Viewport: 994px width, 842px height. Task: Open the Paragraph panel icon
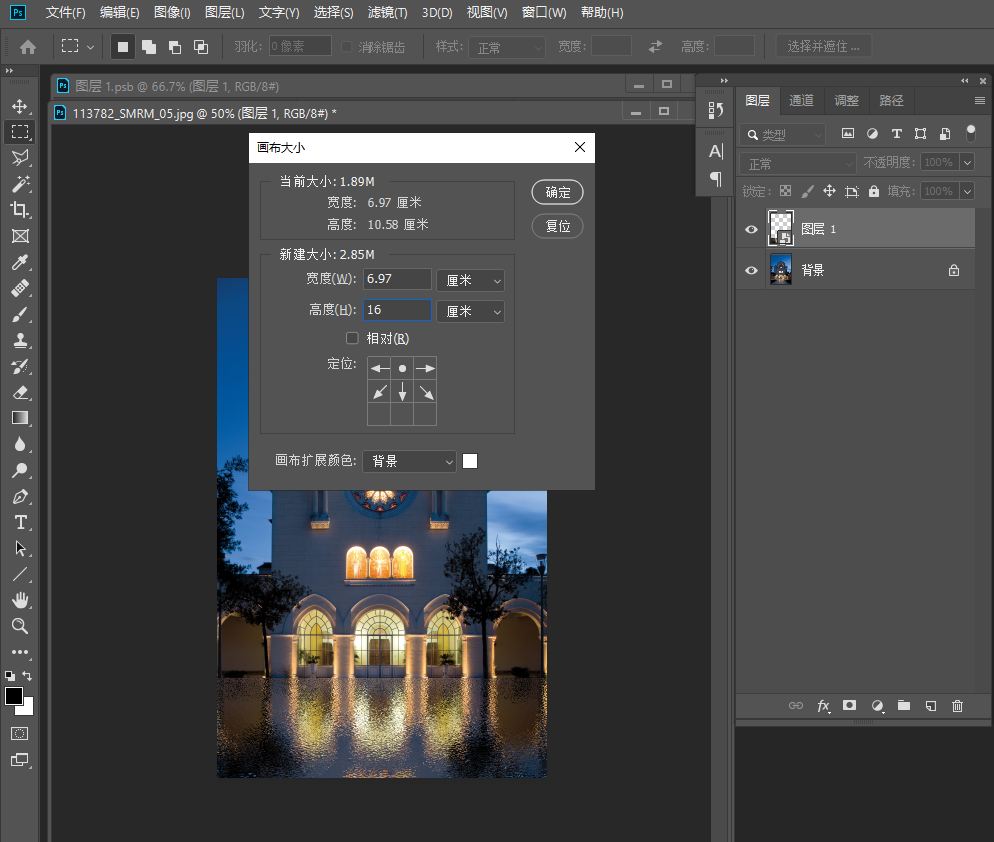pos(716,179)
